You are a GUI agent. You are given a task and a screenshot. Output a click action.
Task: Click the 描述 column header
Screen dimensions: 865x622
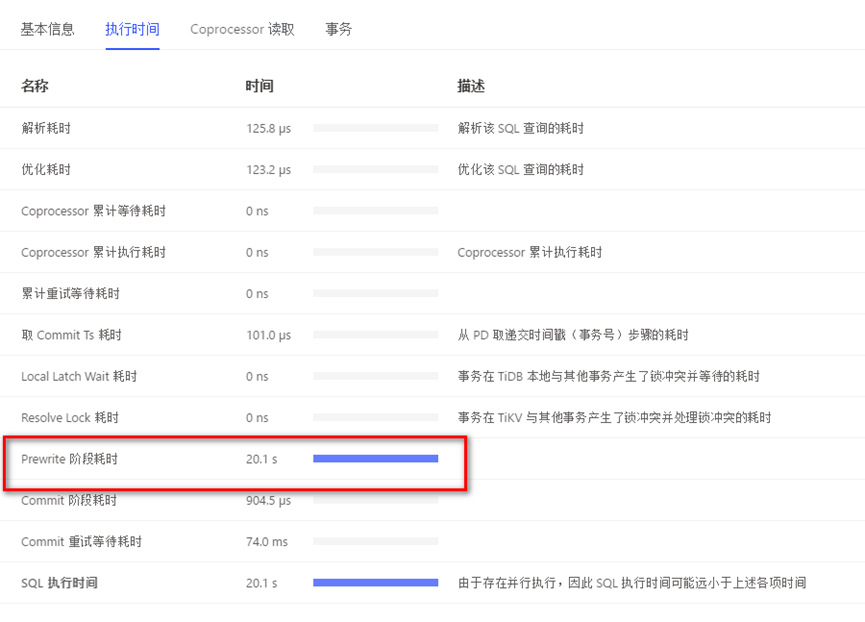coord(471,86)
